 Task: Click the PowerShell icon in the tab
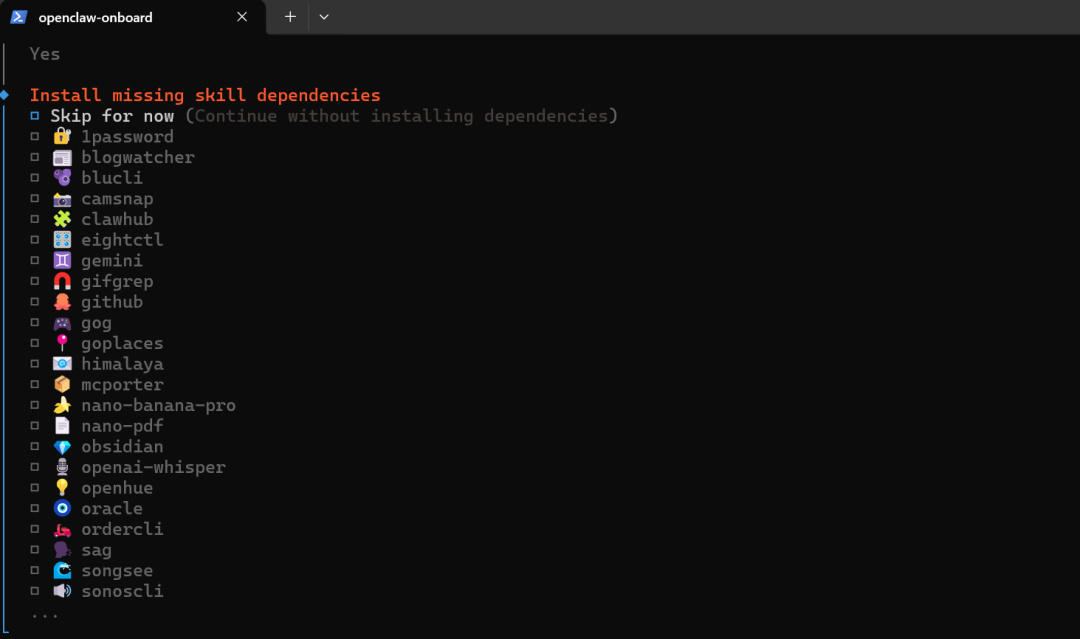[19, 17]
